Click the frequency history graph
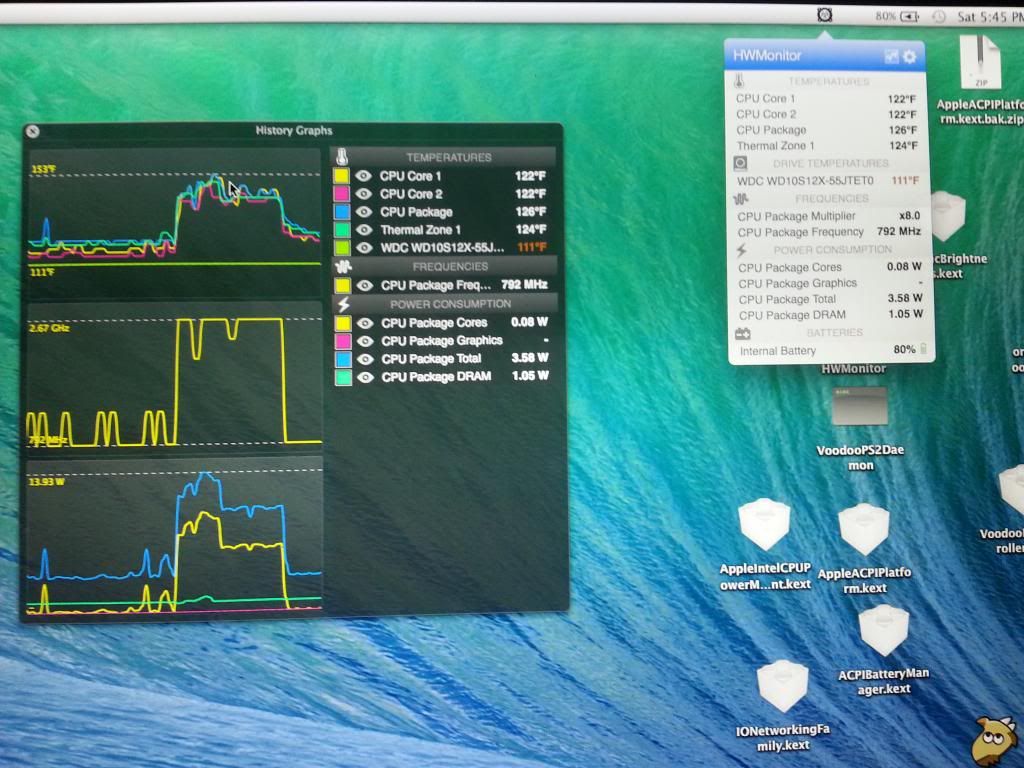Viewport: 1024px width, 768px height. click(x=174, y=377)
